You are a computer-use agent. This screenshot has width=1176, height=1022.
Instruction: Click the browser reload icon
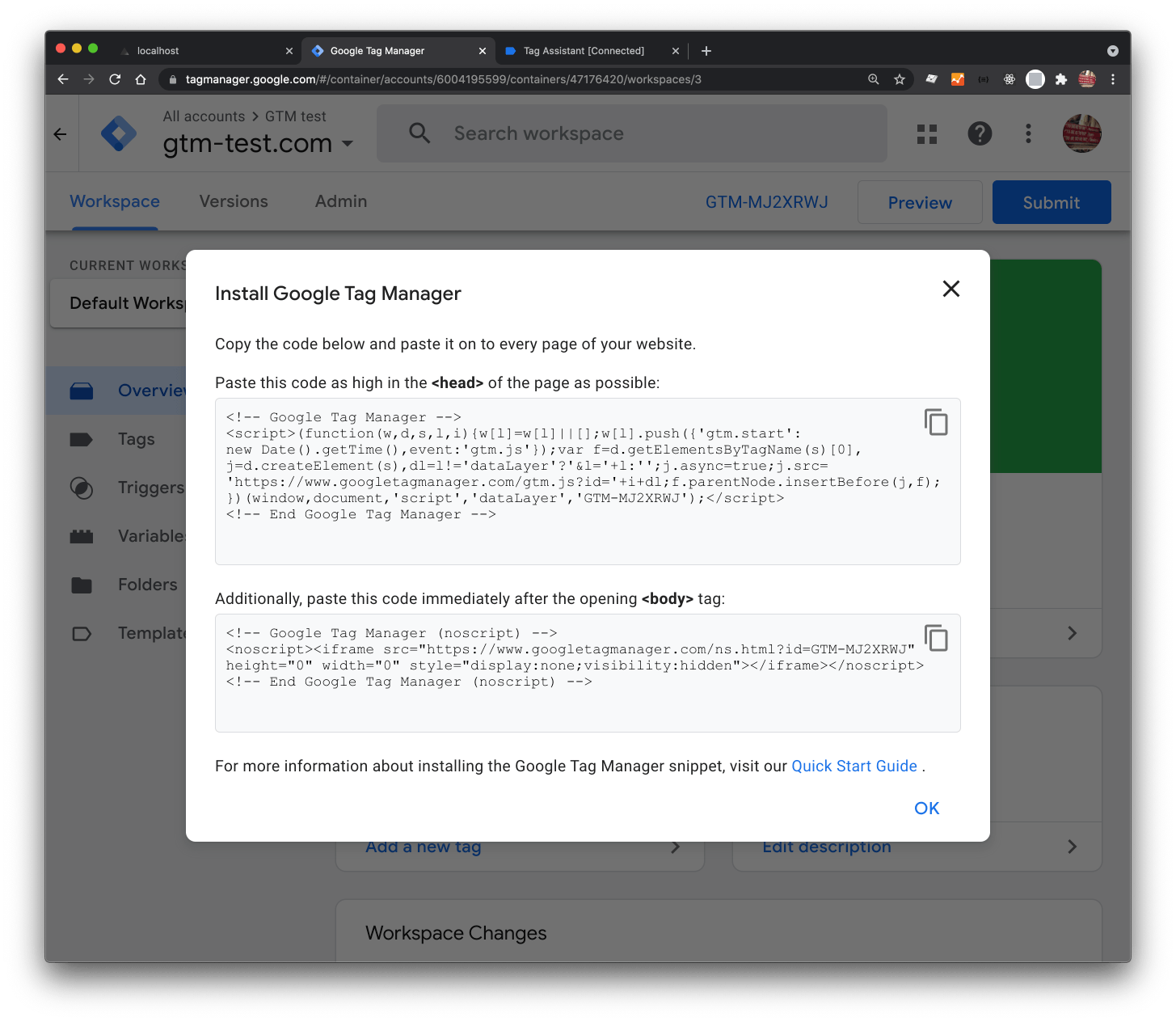pos(114,79)
